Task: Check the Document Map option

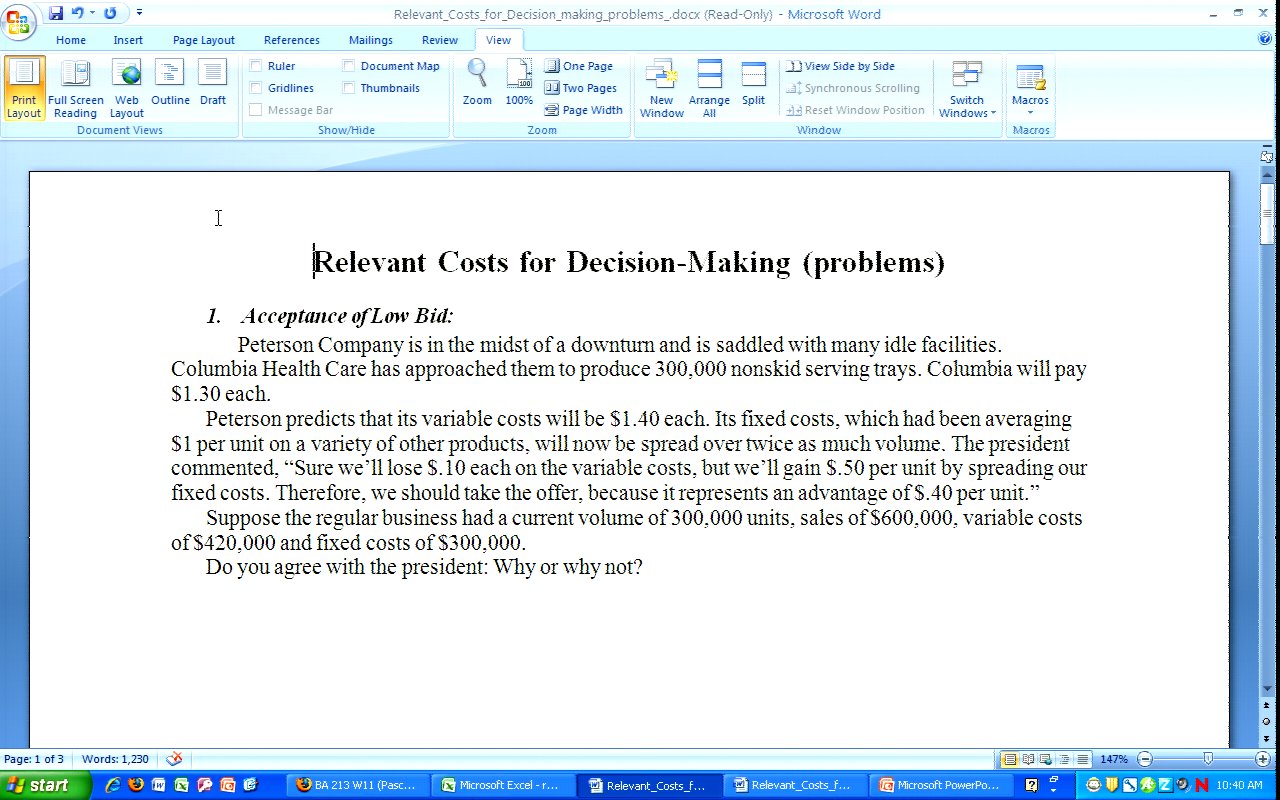Action: pos(349,66)
